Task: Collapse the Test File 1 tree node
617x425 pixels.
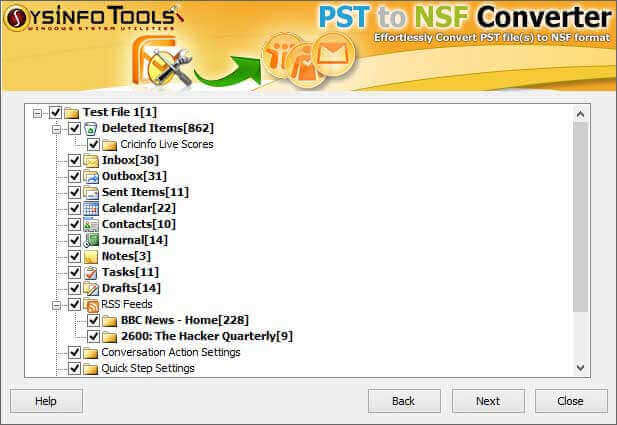Action: click(x=37, y=113)
